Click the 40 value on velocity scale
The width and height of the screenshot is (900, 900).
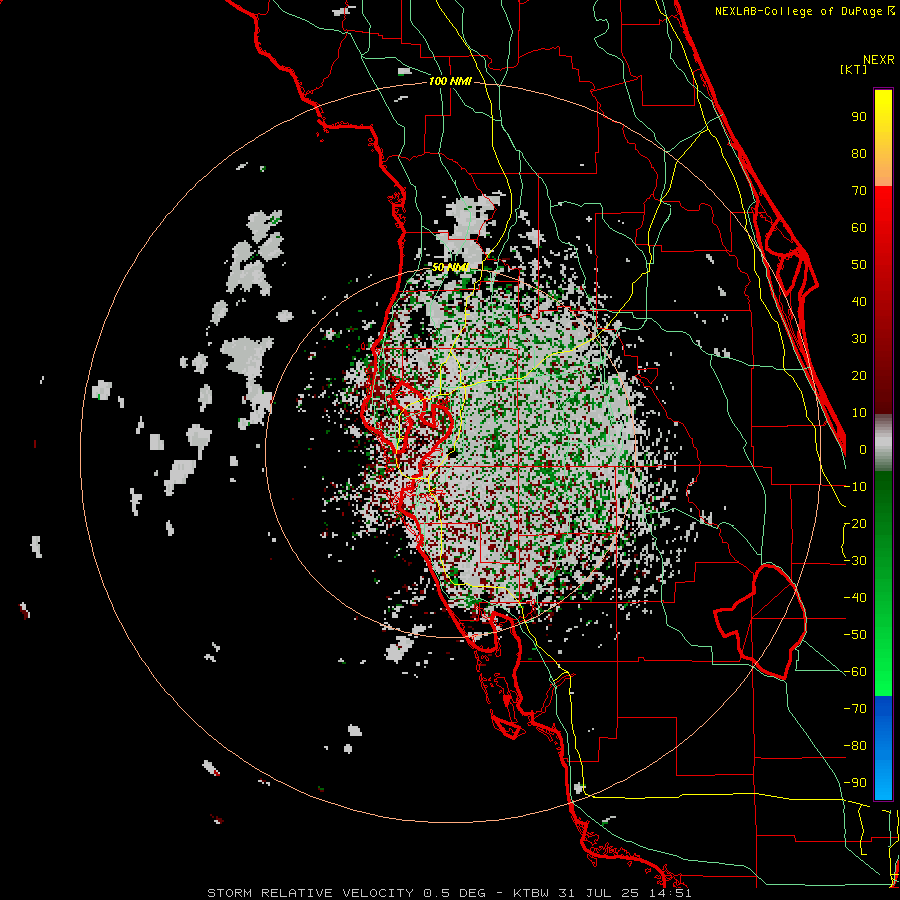coord(859,301)
